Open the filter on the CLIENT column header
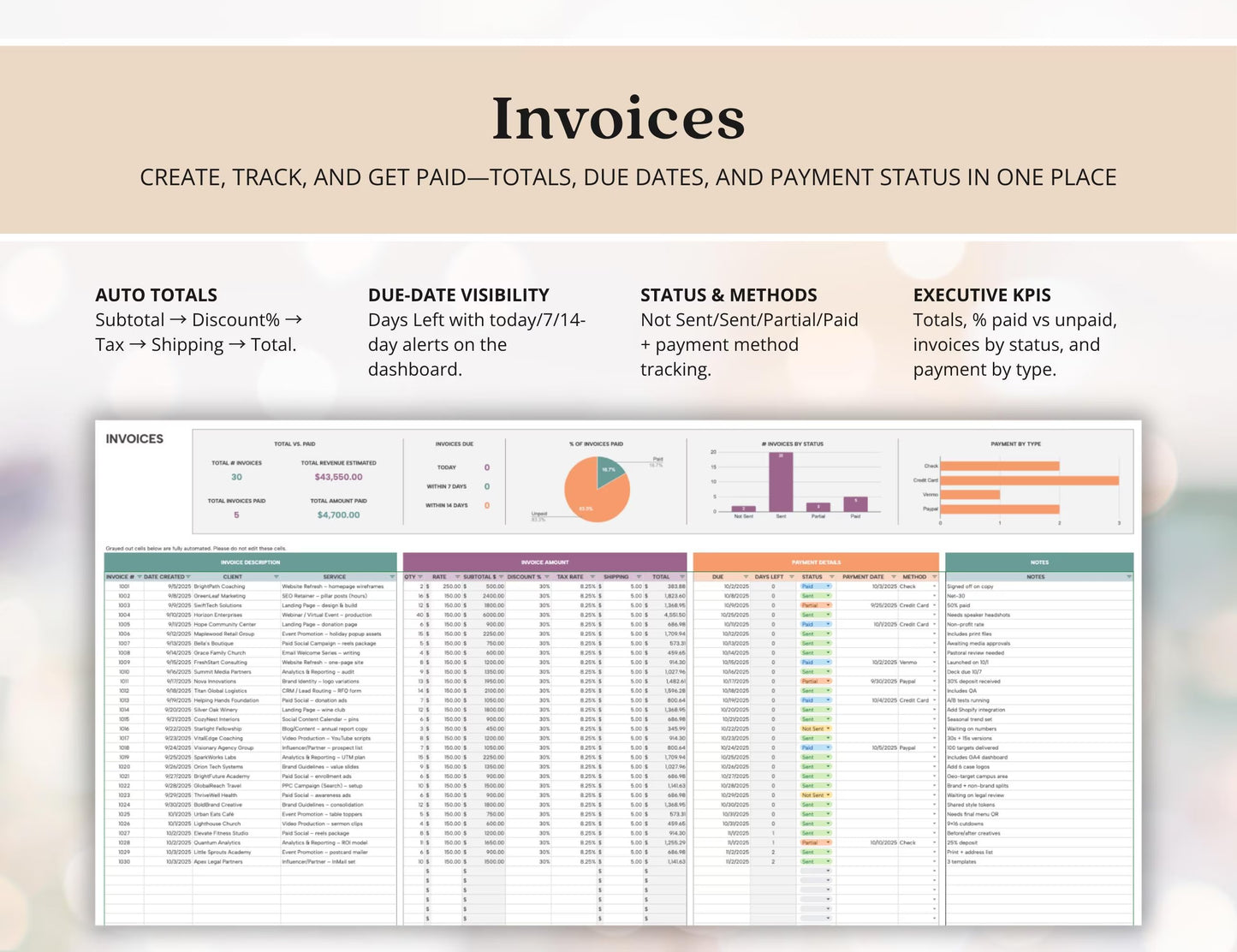1237x952 pixels. 276,576
